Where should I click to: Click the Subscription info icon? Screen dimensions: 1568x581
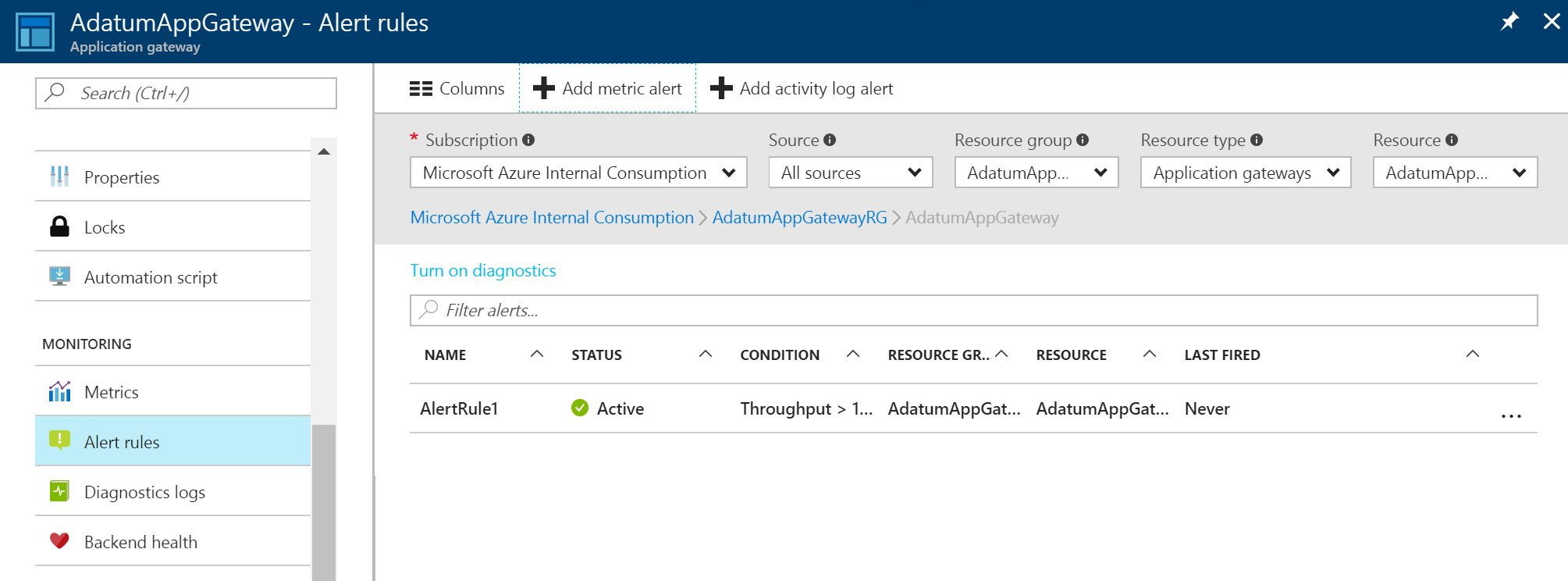[528, 140]
